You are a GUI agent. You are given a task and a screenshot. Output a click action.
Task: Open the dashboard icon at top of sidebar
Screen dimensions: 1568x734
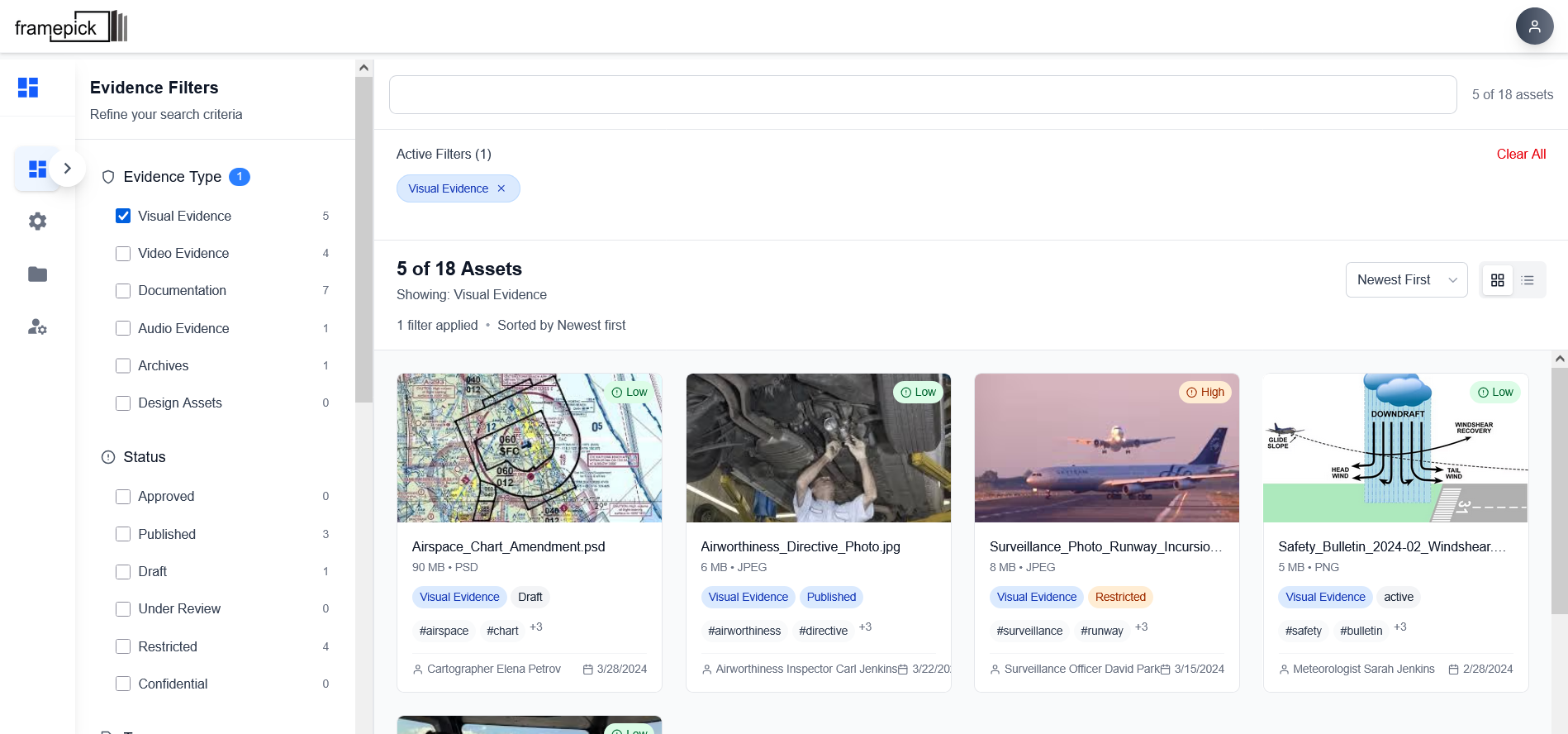point(28,88)
